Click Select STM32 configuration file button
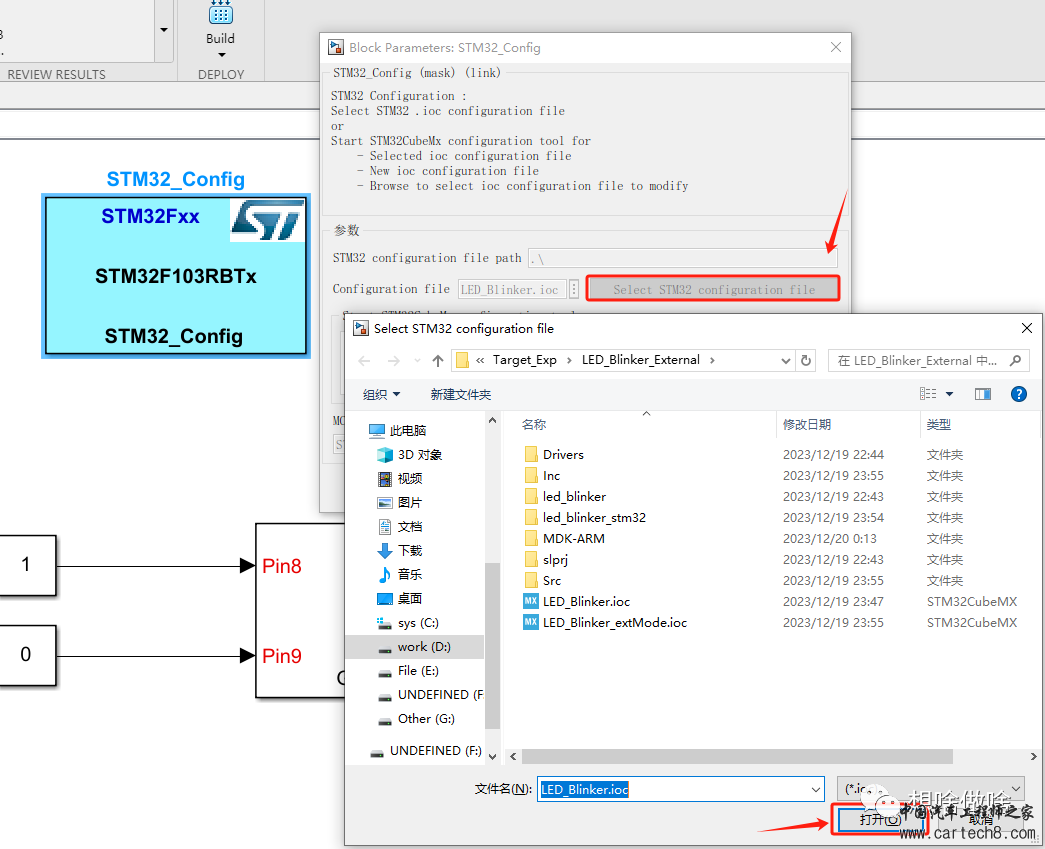This screenshot has width=1045, height=849. tap(713, 289)
